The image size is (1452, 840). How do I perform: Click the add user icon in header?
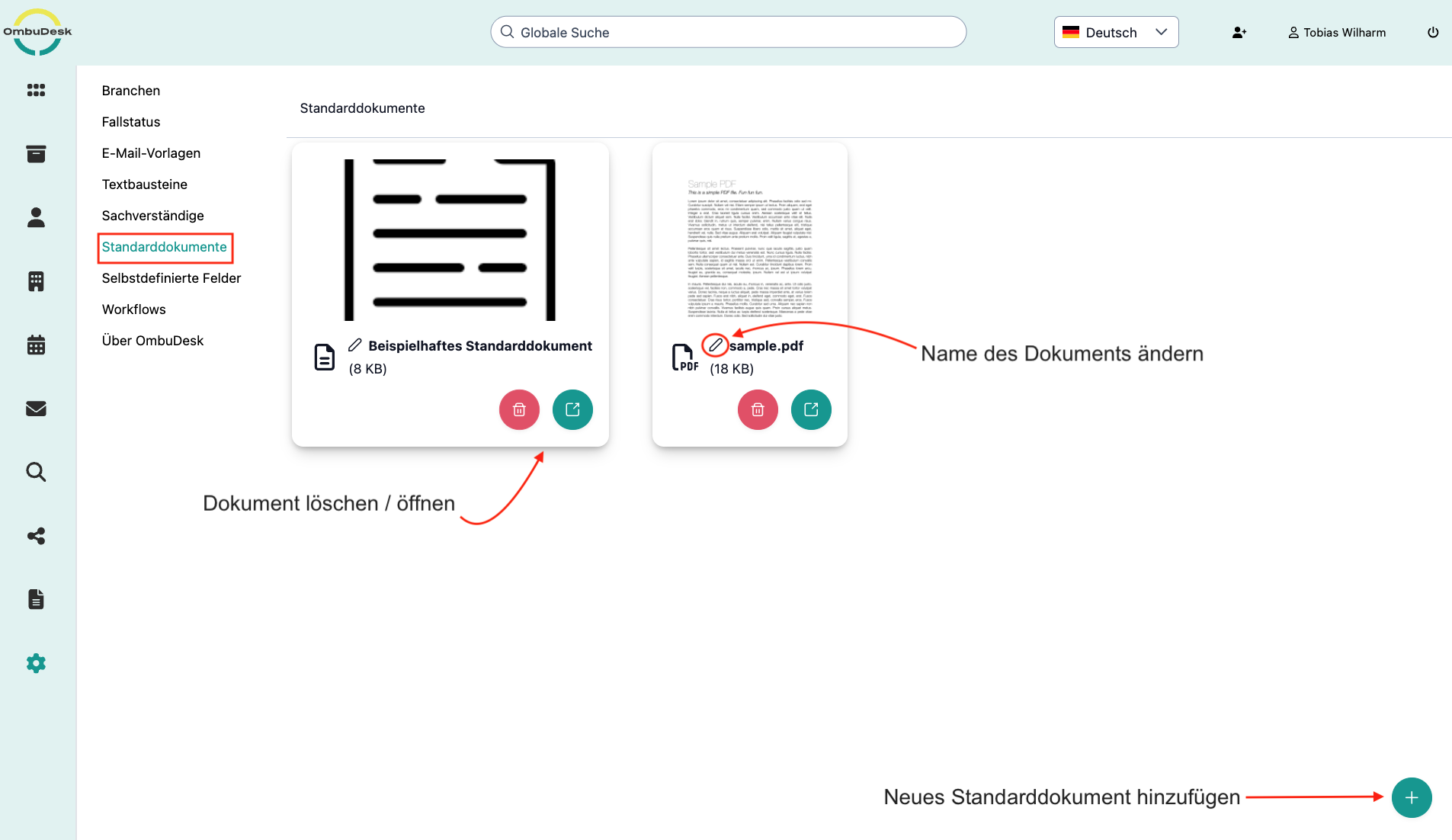tap(1239, 32)
